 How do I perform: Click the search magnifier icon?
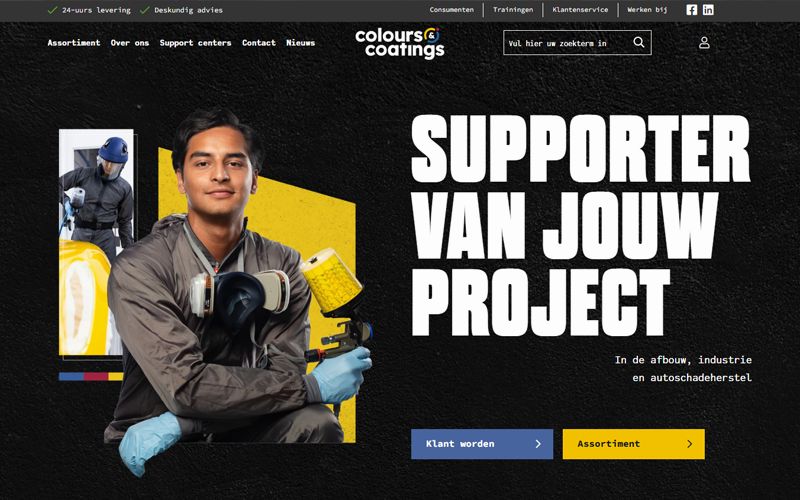(639, 42)
